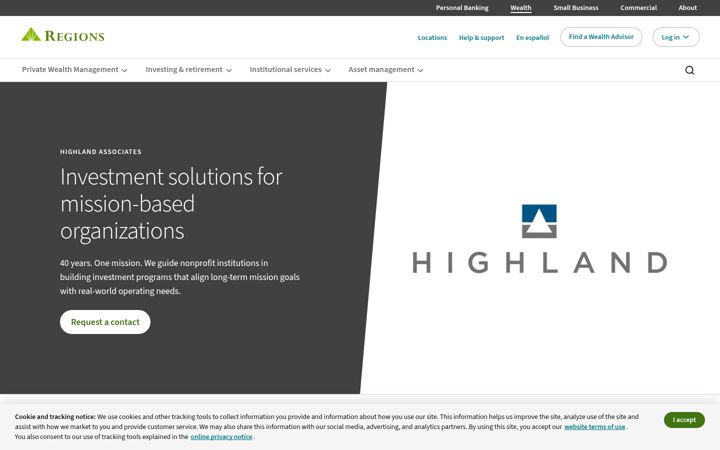This screenshot has width=720, height=450.
Task: Open the search magnifier icon
Action: [689, 70]
